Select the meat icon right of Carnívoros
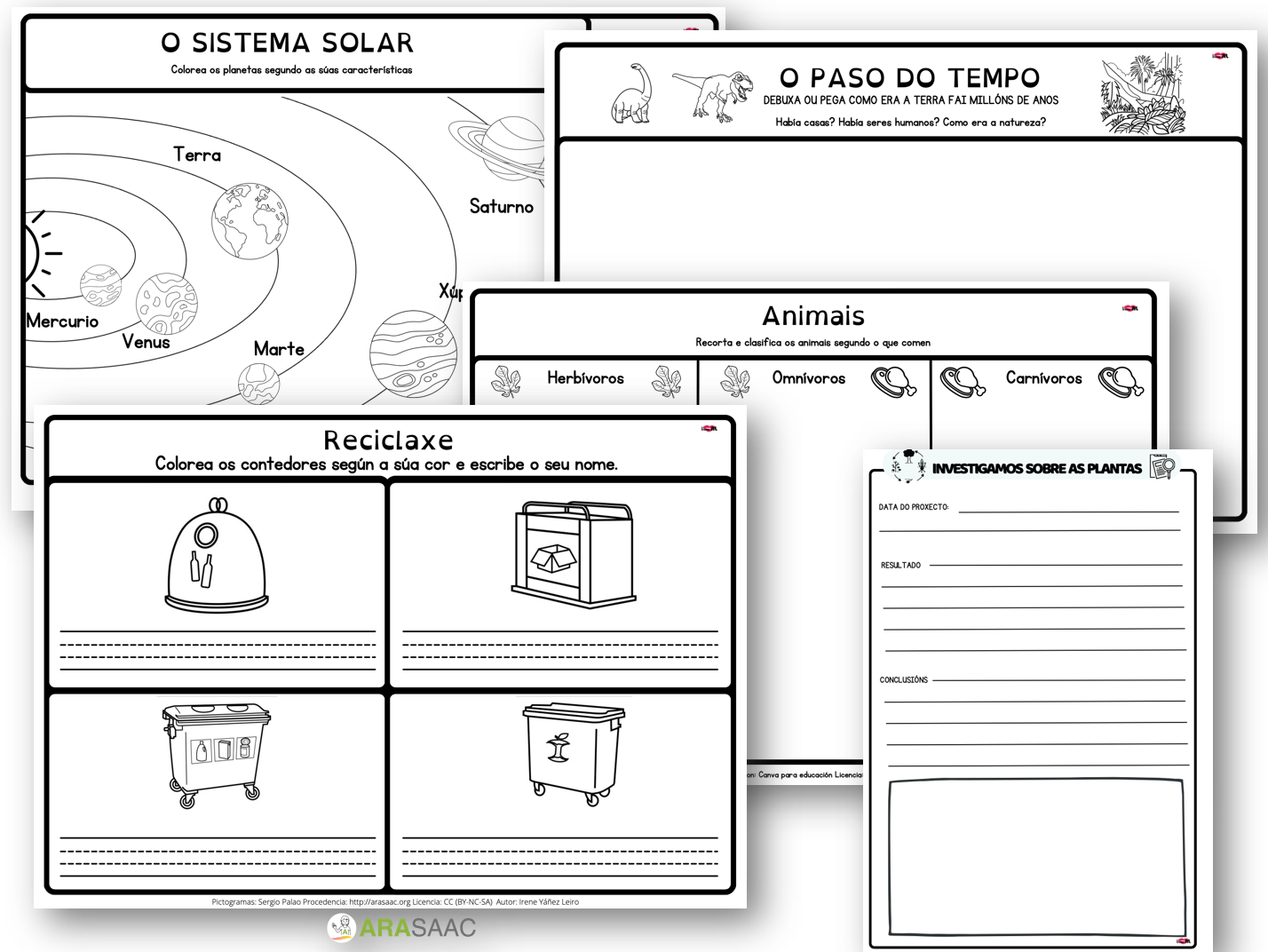The image size is (1268, 952). [x=1121, y=381]
